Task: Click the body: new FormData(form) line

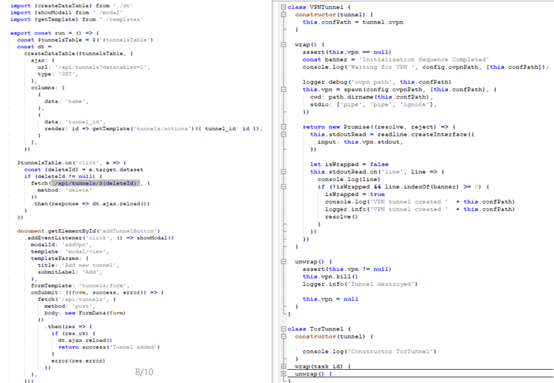Action: click(x=85, y=313)
